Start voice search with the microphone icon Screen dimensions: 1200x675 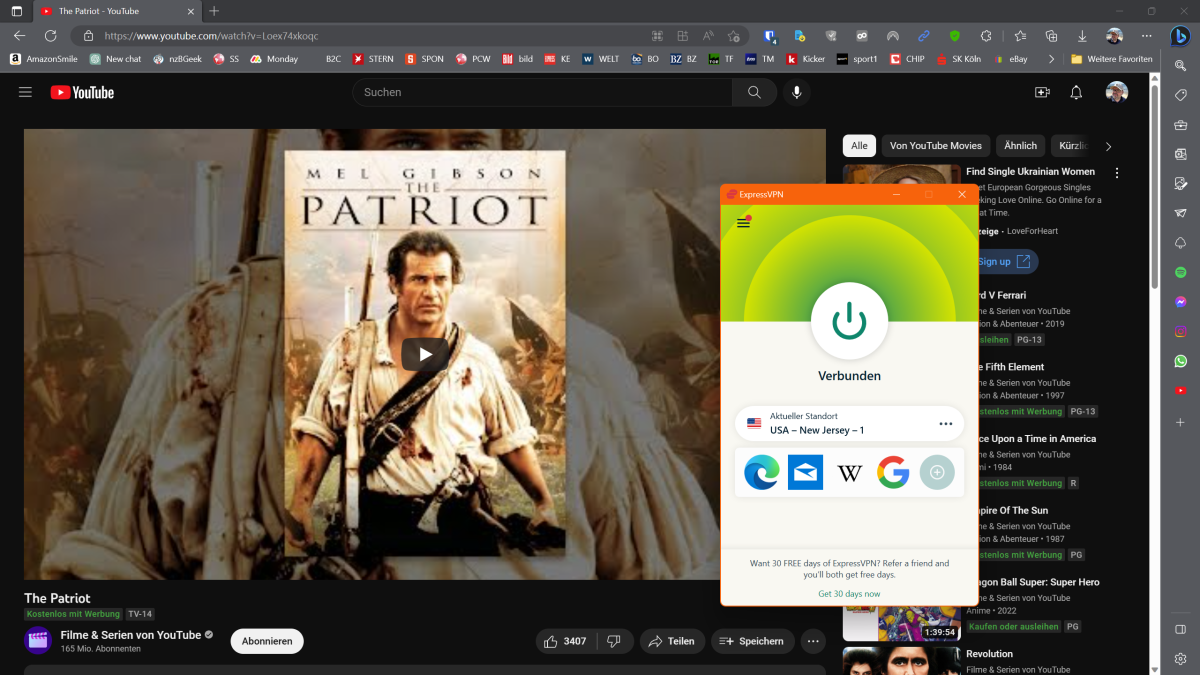[x=797, y=92]
